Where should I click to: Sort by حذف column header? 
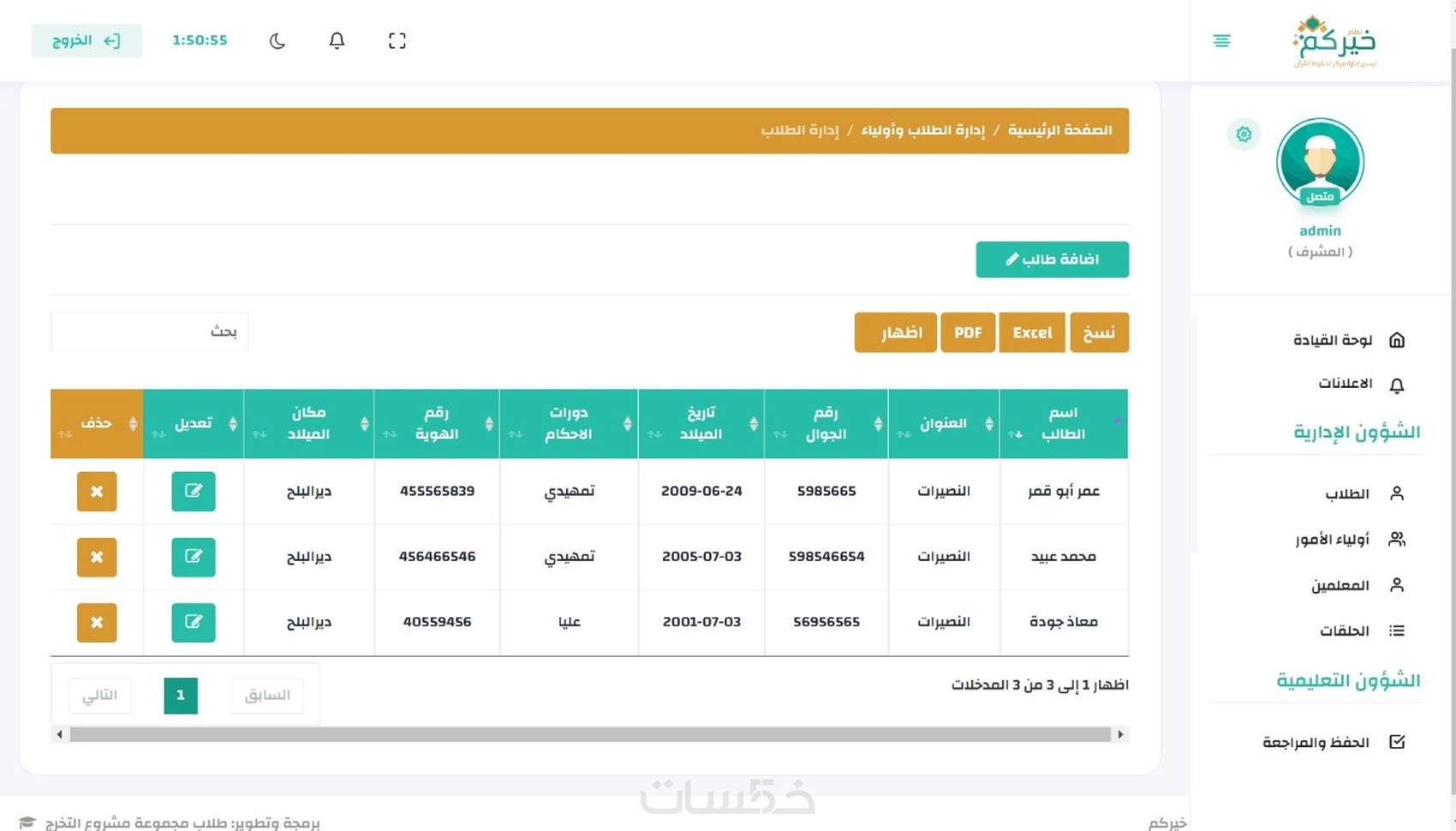click(97, 423)
